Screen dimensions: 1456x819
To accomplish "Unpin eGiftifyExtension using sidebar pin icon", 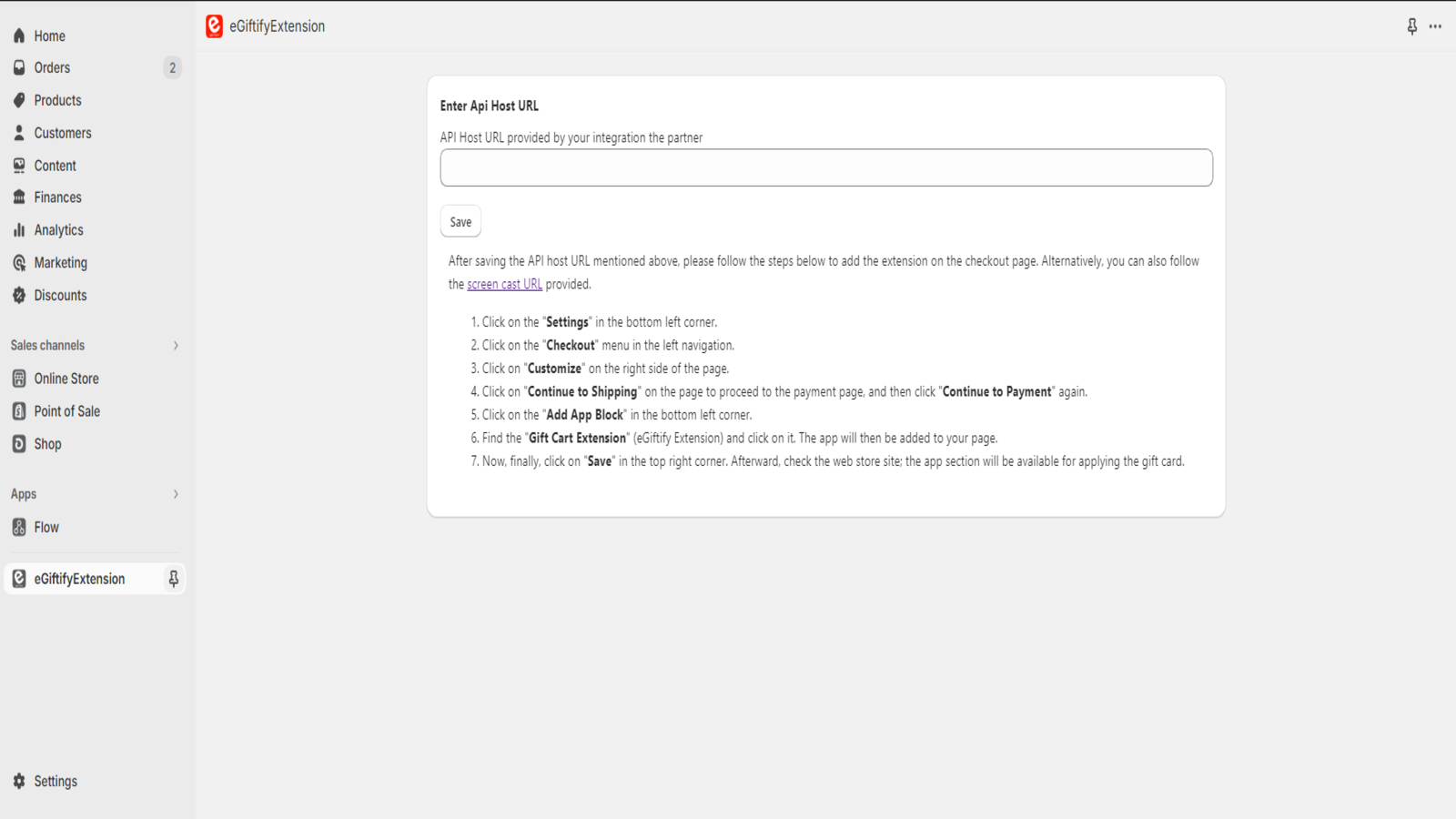I will [x=173, y=579].
